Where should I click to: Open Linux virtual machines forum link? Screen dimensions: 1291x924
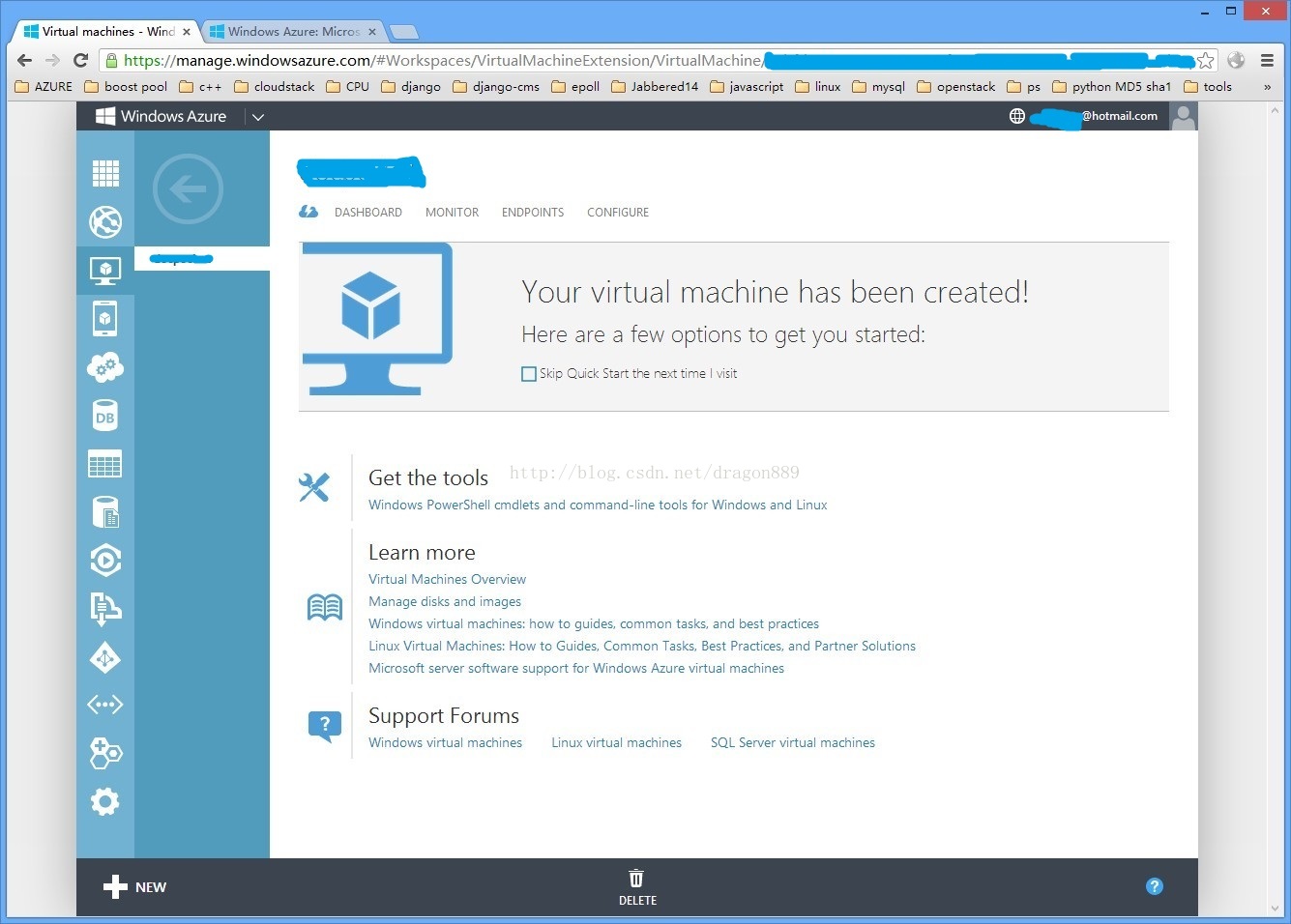coord(616,742)
